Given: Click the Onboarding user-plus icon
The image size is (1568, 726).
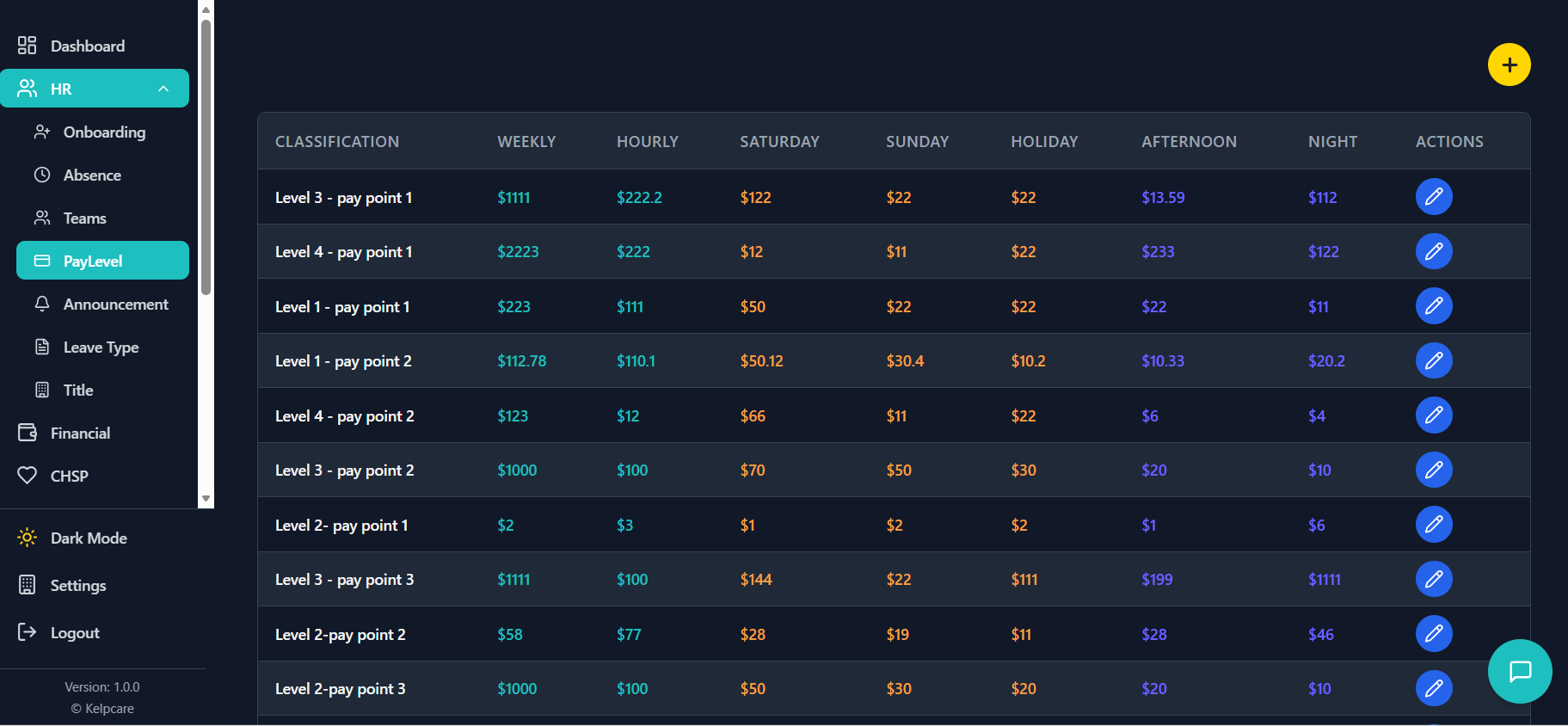Looking at the screenshot, I should 42,132.
